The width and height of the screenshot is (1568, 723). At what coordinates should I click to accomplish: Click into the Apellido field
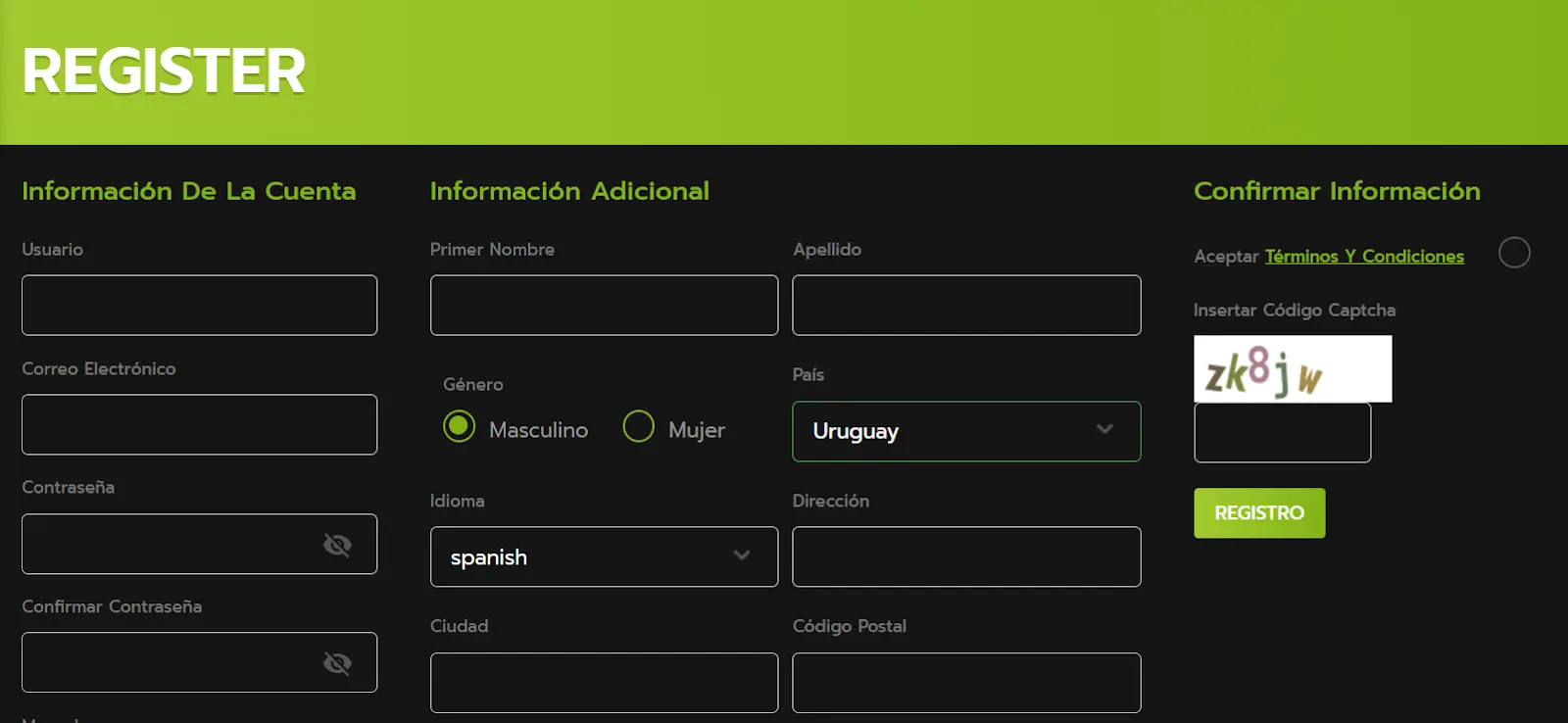pos(966,306)
